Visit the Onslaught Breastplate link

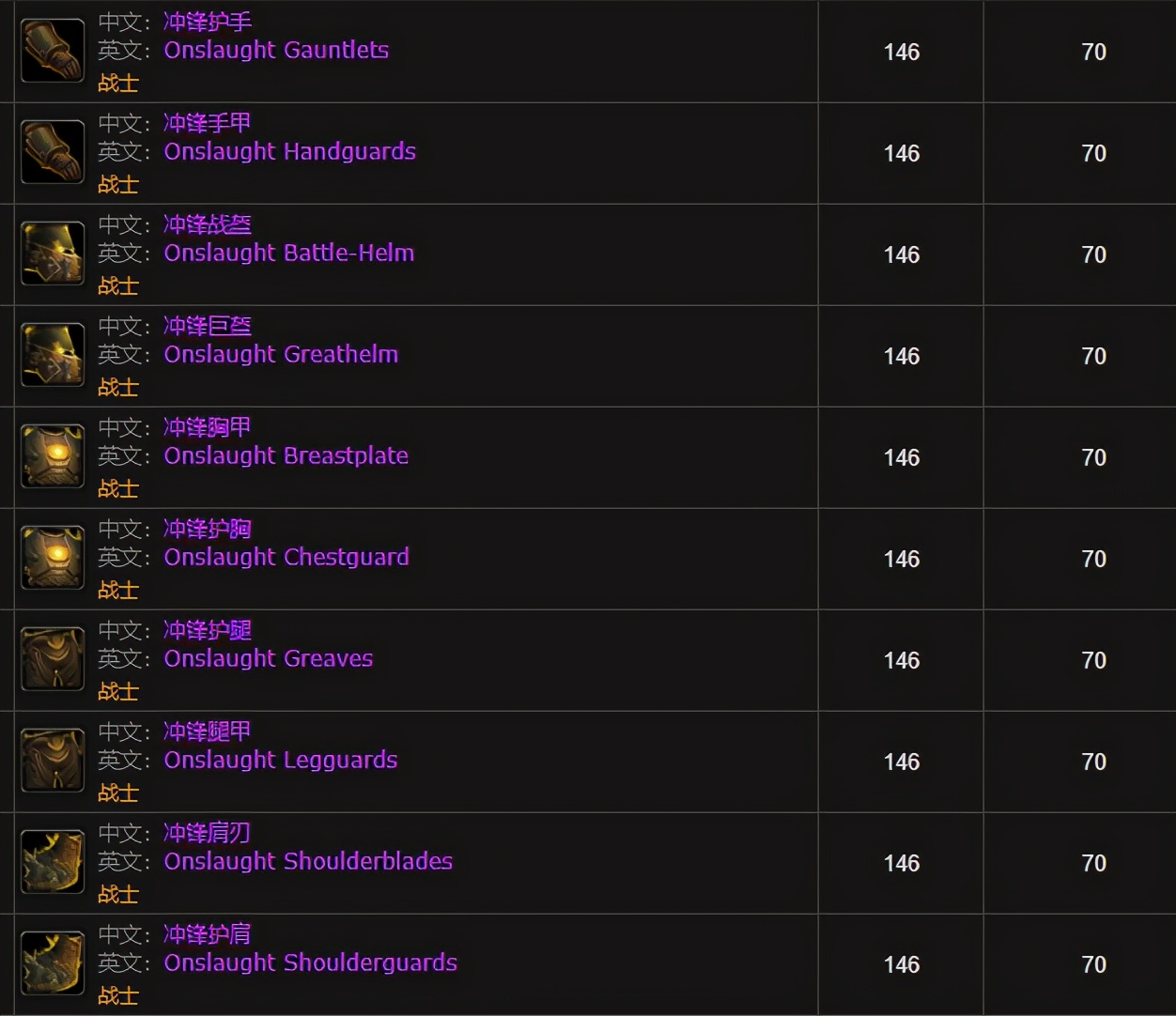click(286, 455)
